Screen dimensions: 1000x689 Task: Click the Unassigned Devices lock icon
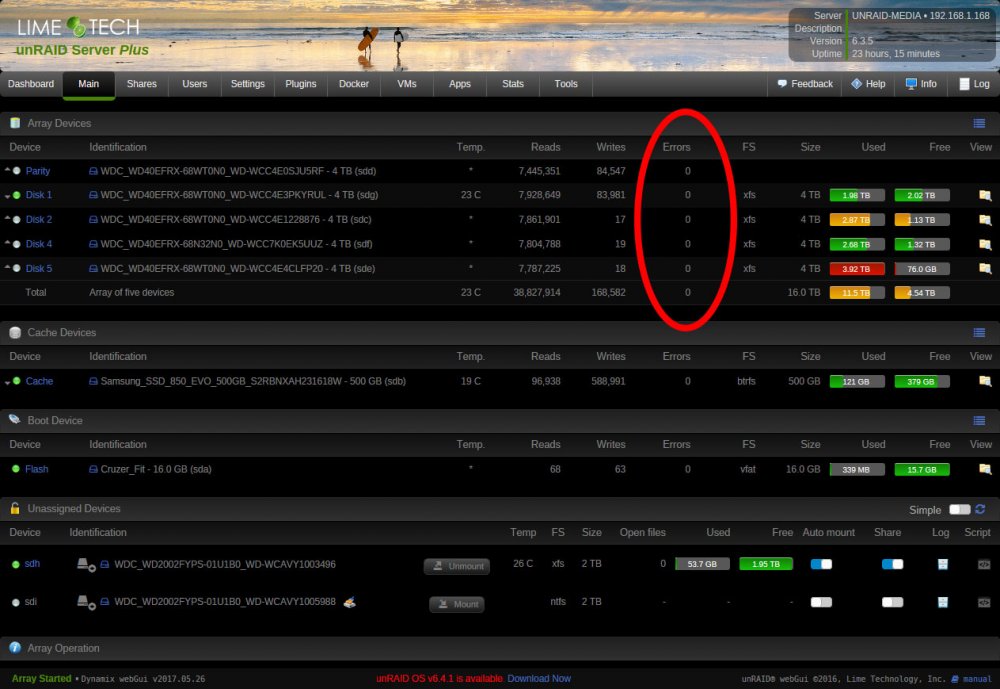click(x=15, y=508)
